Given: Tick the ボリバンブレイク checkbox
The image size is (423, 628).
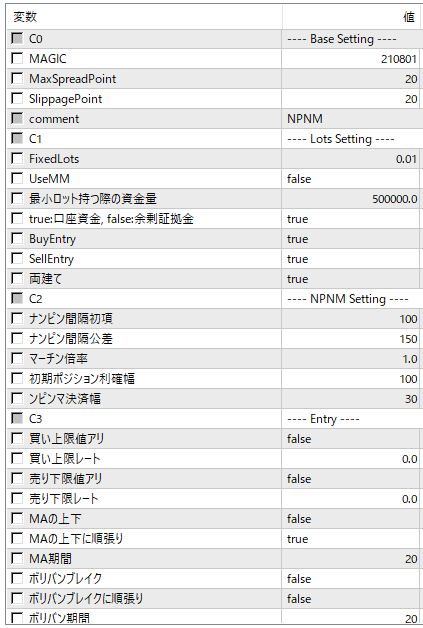Looking at the screenshot, I should click(x=17, y=578).
